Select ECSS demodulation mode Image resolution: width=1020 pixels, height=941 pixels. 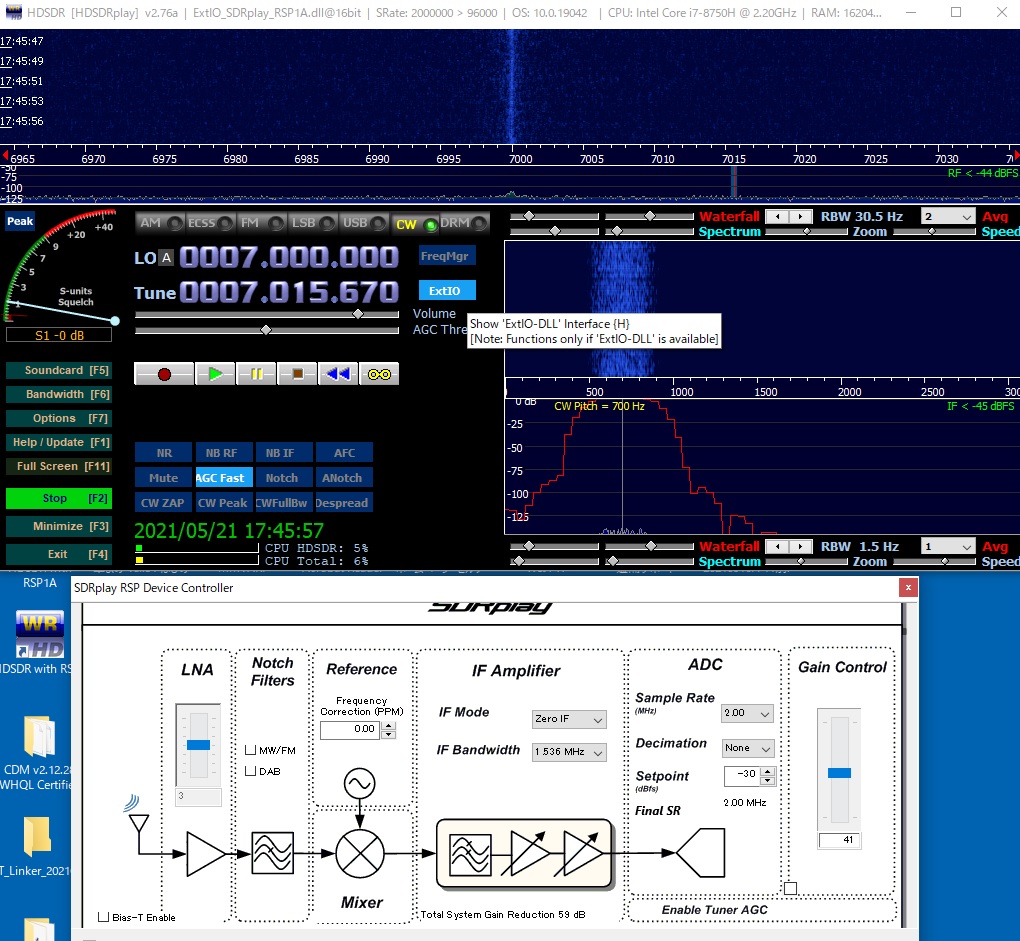coord(210,223)
